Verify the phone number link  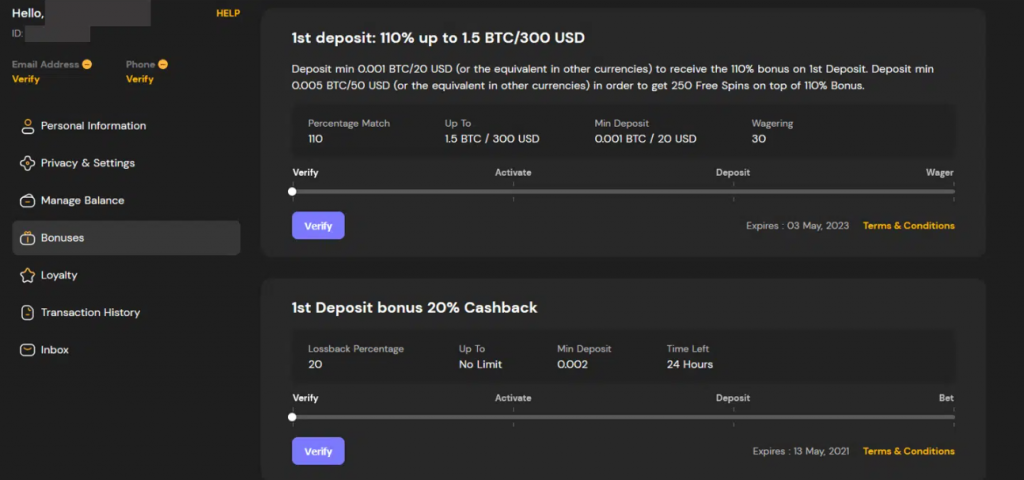(x=140, y=79)
